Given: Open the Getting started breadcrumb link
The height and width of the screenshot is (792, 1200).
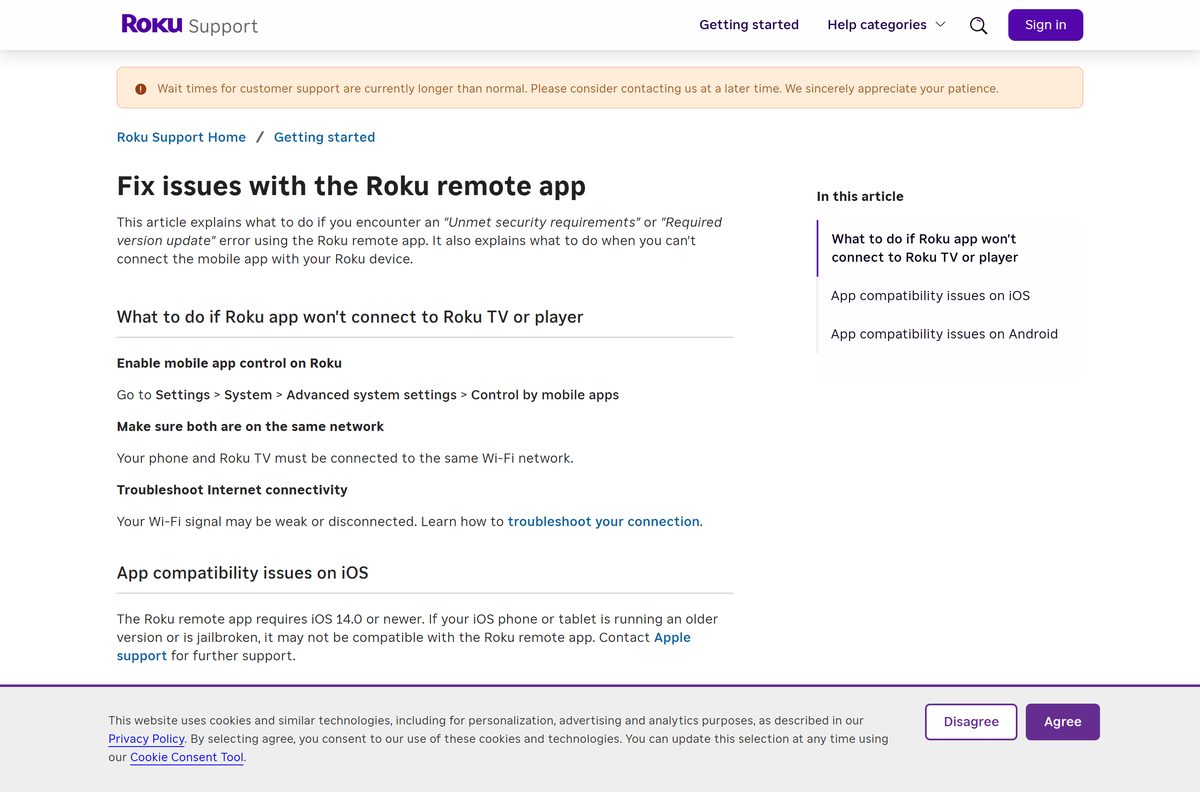Looking at the screenshot, I should 324,137.
